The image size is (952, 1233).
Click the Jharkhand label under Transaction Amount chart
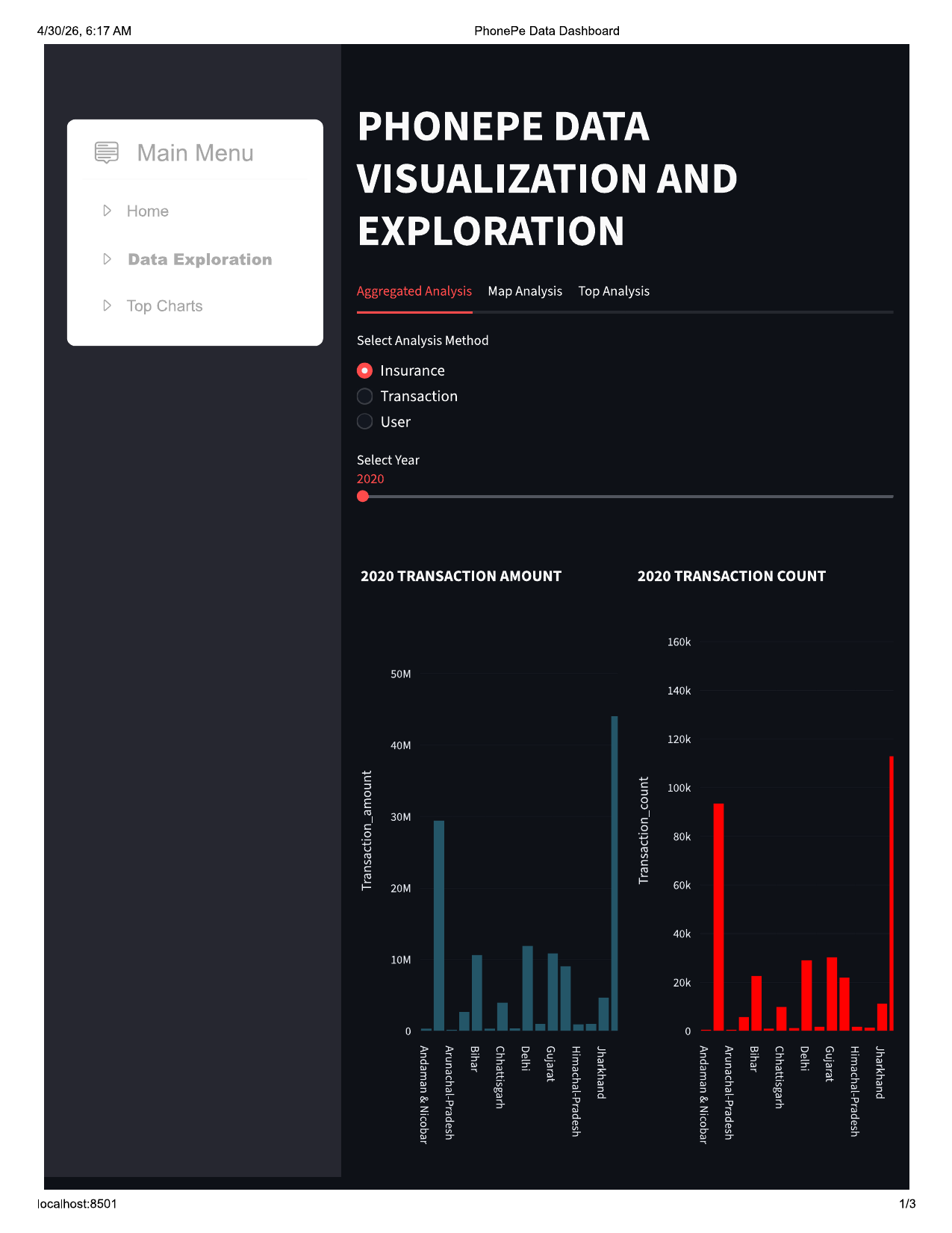pyautogui.click(x=601, y=1072)
